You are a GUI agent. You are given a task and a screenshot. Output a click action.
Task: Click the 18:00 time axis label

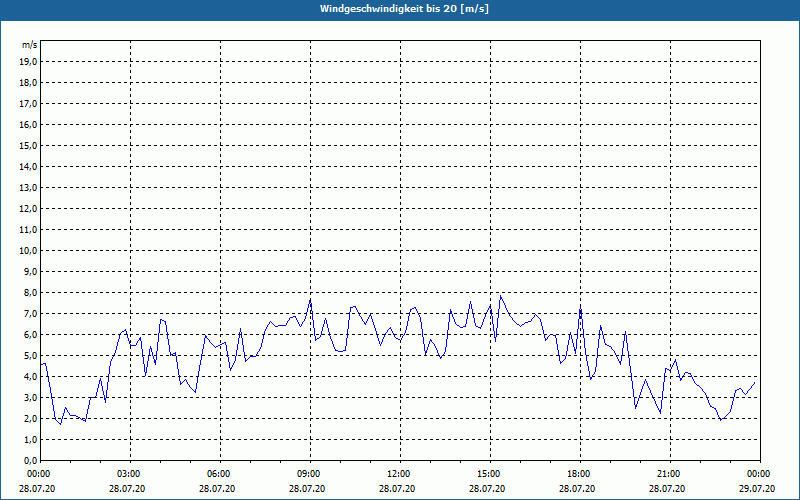point(577,474)
